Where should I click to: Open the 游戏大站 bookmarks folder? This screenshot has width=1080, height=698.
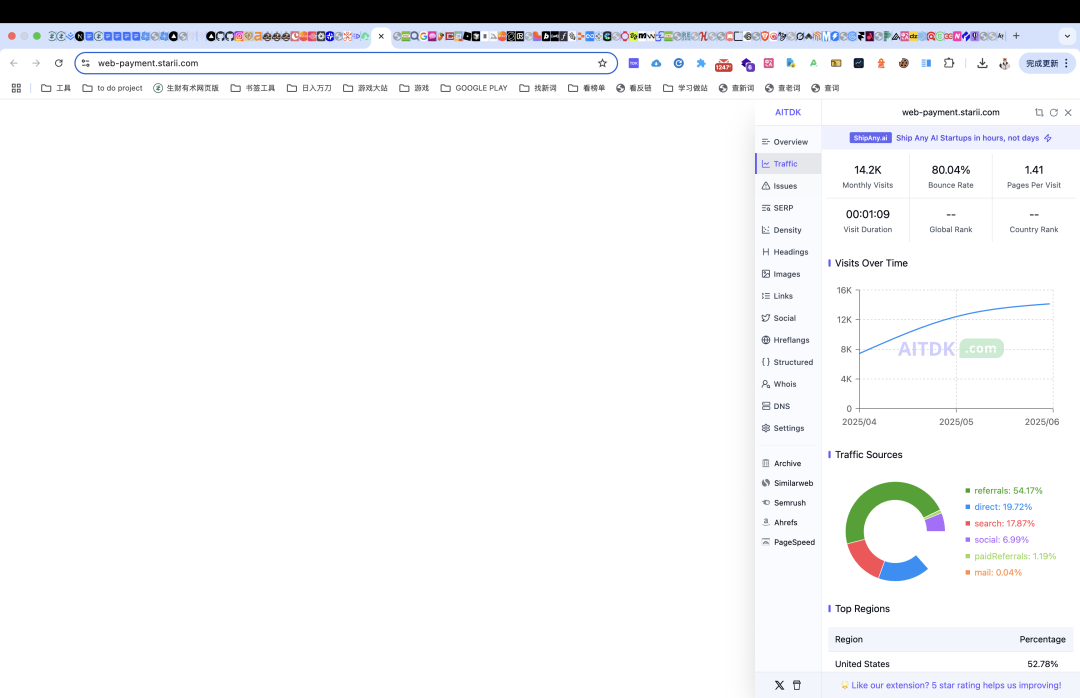pyautogui.click(x=365, y=88)
